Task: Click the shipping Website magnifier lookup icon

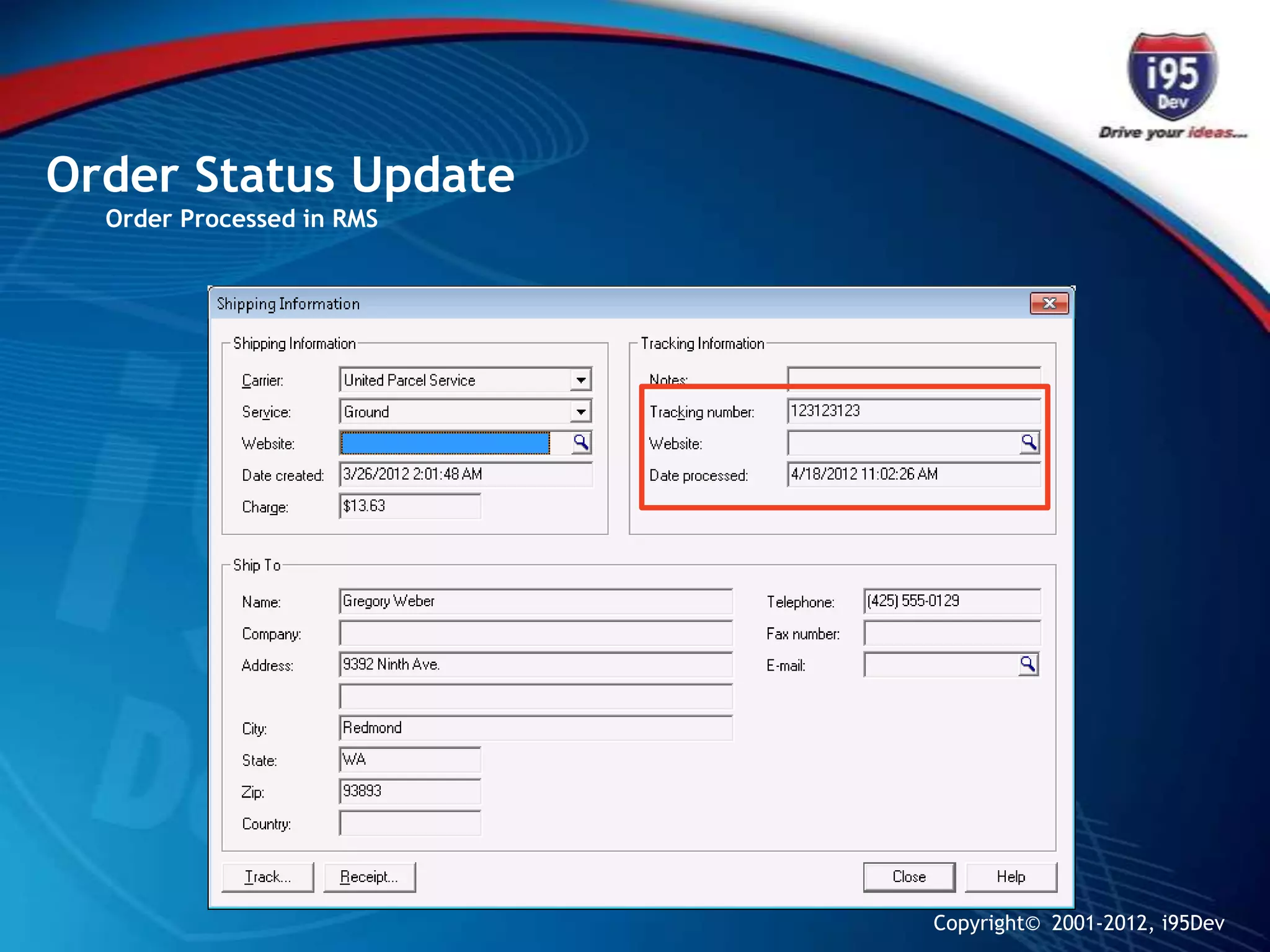Action: pos(580,443)
